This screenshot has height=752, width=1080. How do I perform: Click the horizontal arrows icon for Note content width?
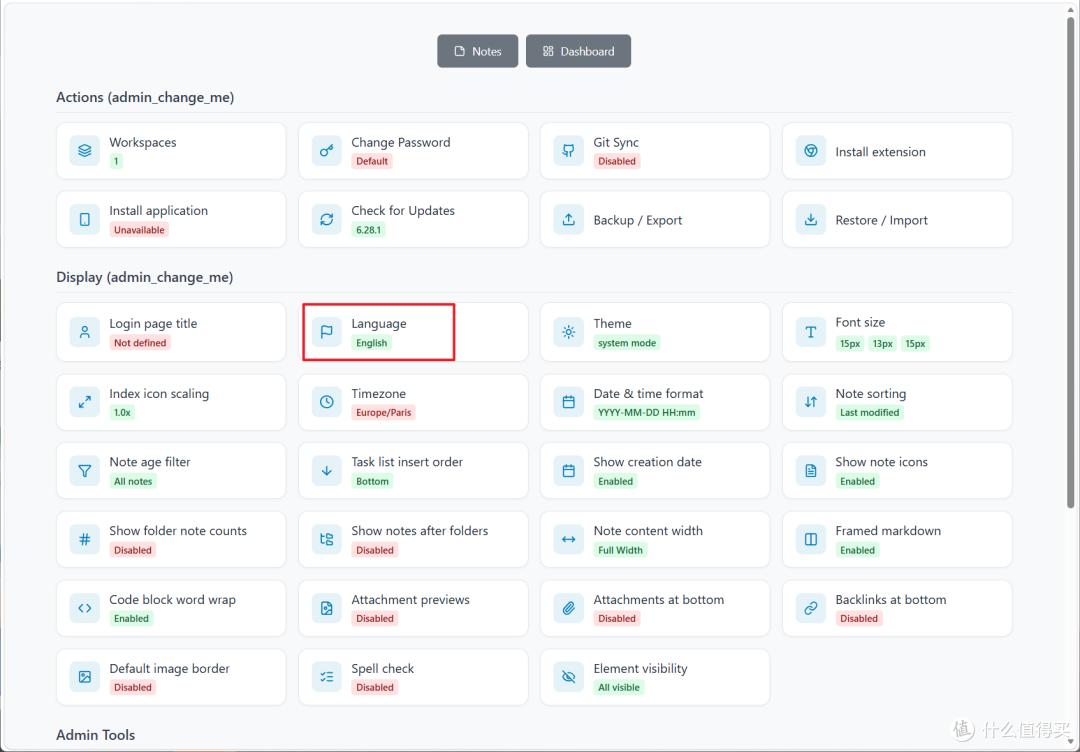coord(568,540)
